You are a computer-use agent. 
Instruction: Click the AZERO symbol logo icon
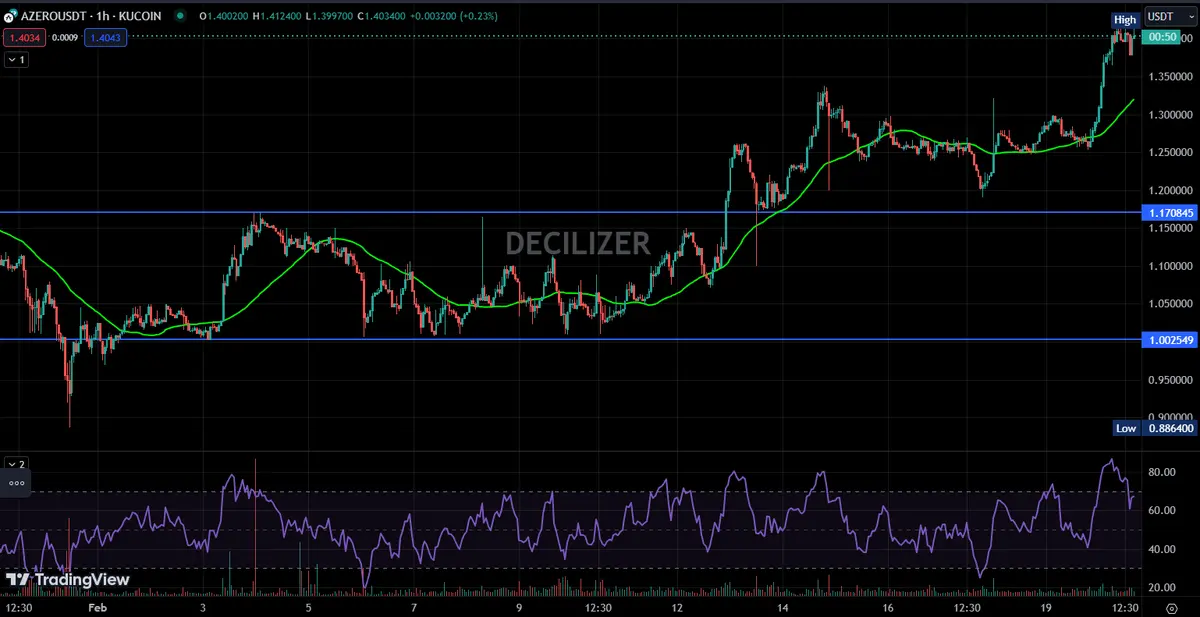(x=10, y=17)
